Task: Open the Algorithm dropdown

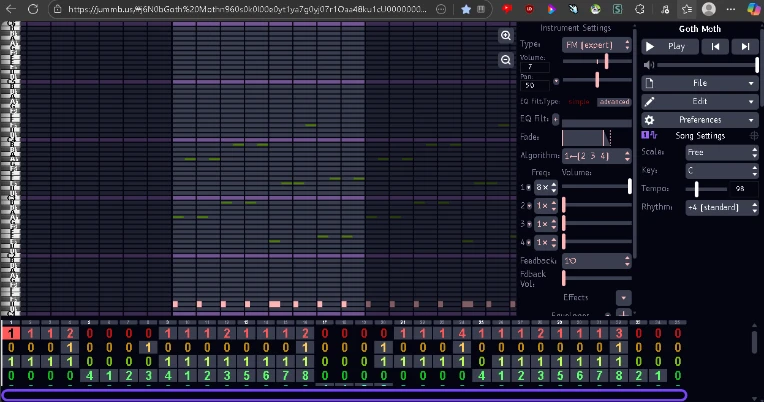Action: 597,156
